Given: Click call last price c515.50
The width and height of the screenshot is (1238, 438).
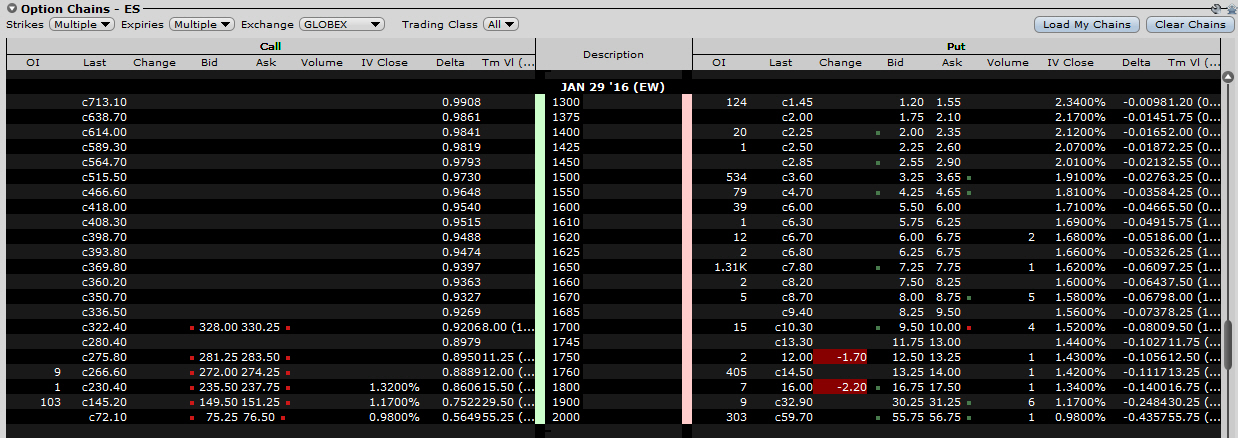Looking at the screenshot, I should pyautogui.click(x=104, y=177).
